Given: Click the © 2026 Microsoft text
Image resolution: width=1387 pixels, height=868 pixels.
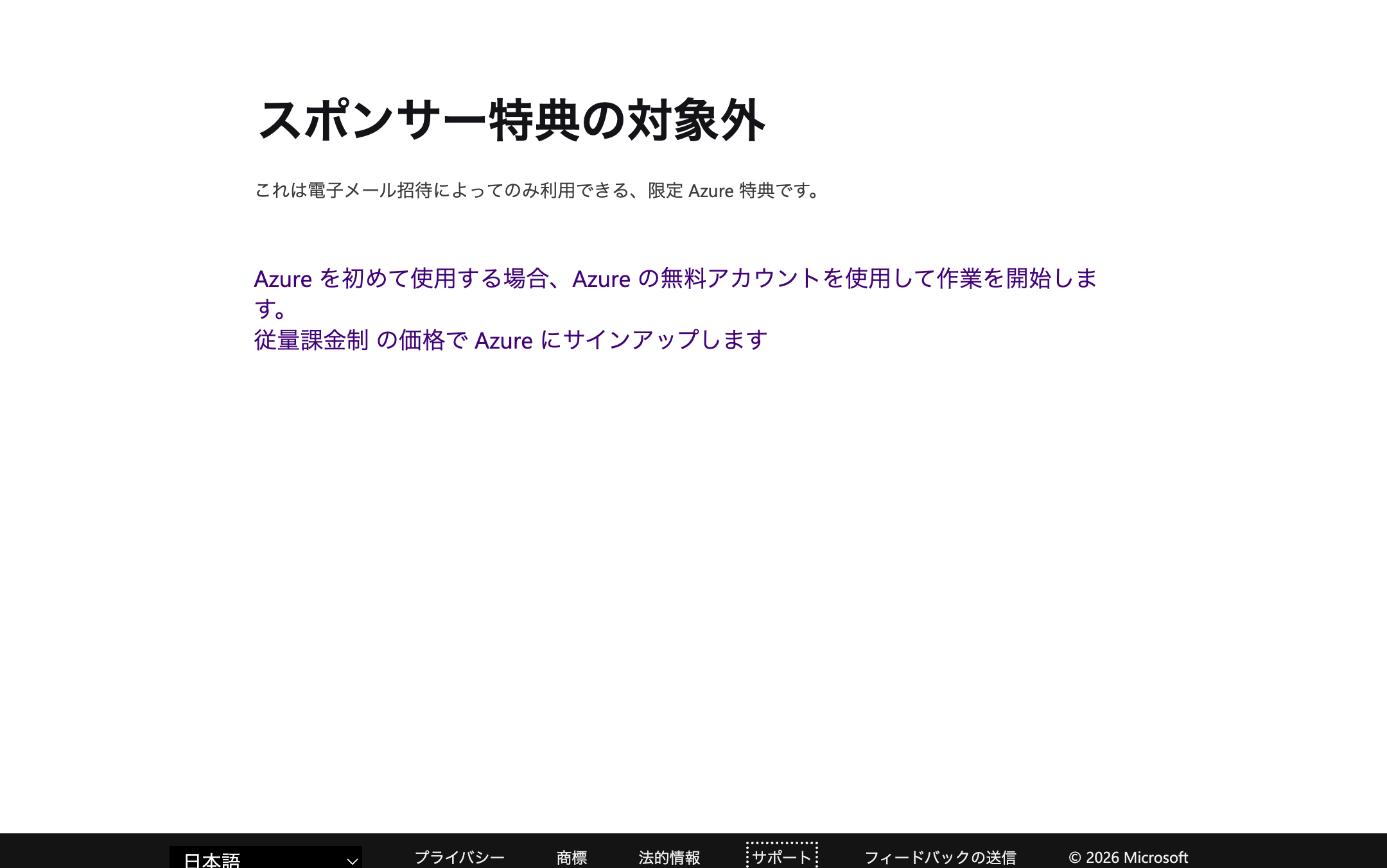Looking at the screenshot, I should [1128, 857].
